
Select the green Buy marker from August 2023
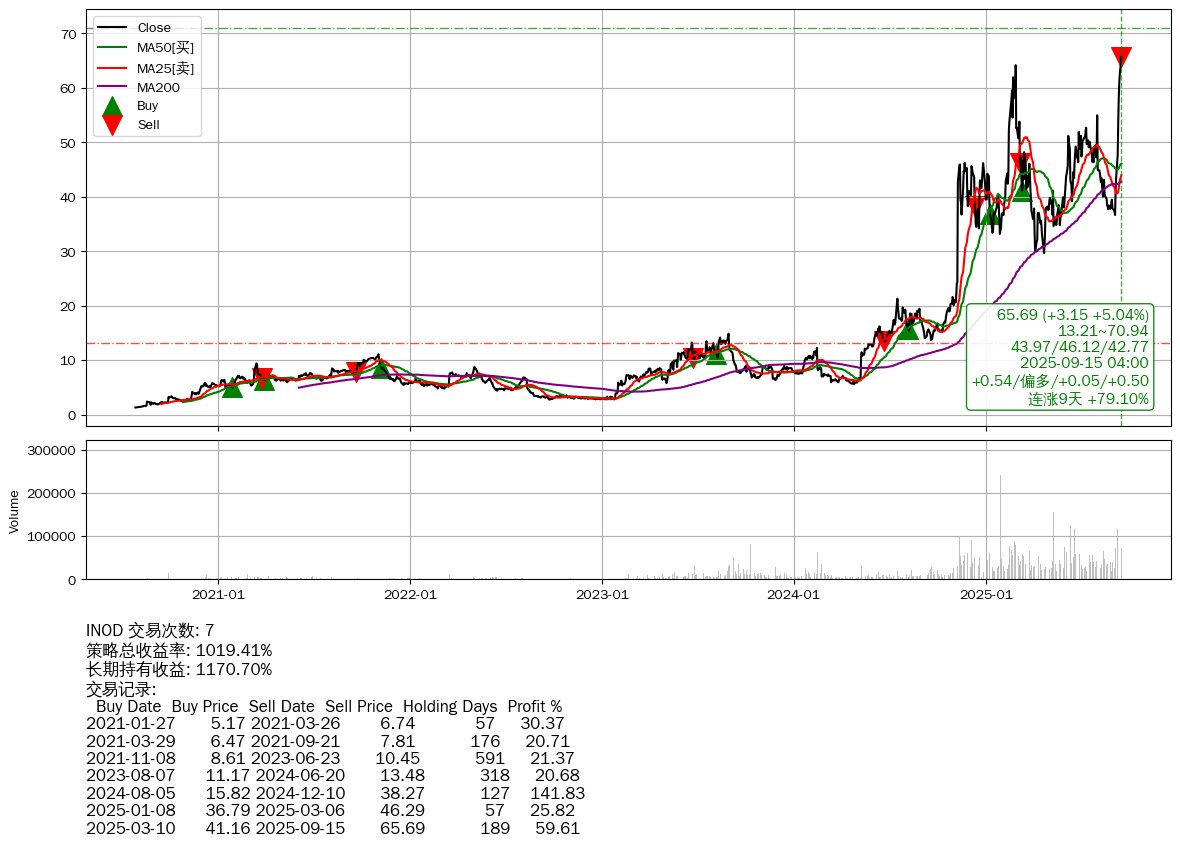tap(716, 354)
